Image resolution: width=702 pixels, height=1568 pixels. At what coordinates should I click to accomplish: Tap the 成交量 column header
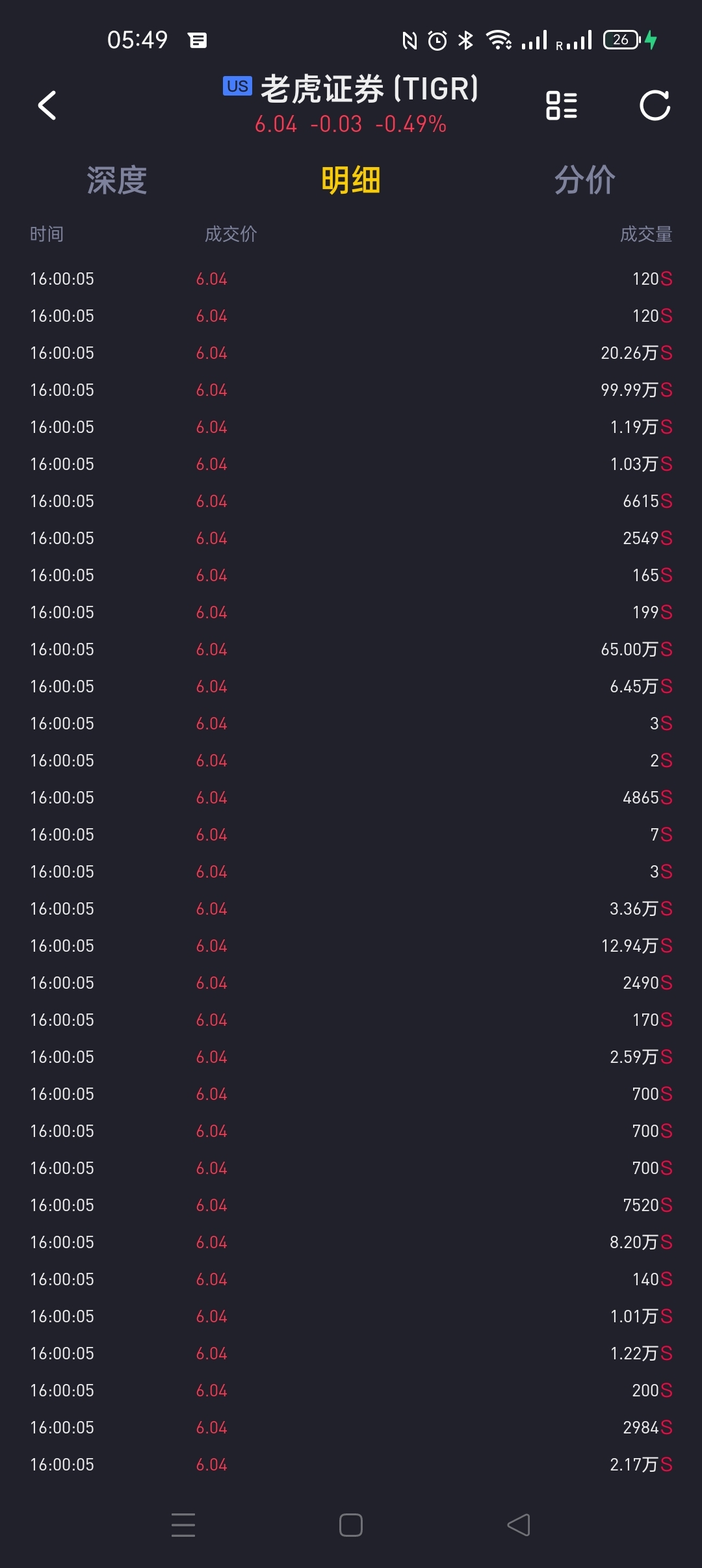click(646, 234)
